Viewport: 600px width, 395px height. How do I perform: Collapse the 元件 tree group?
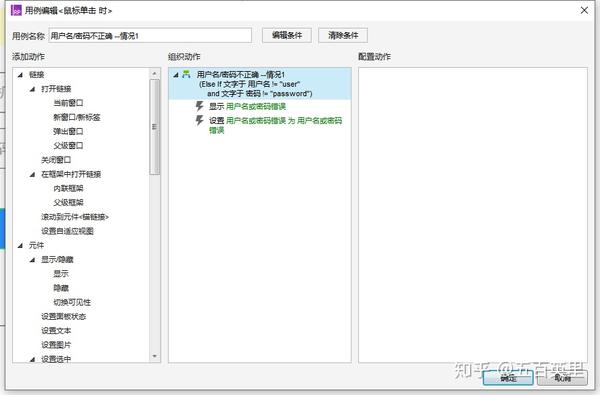click(20, 245)
